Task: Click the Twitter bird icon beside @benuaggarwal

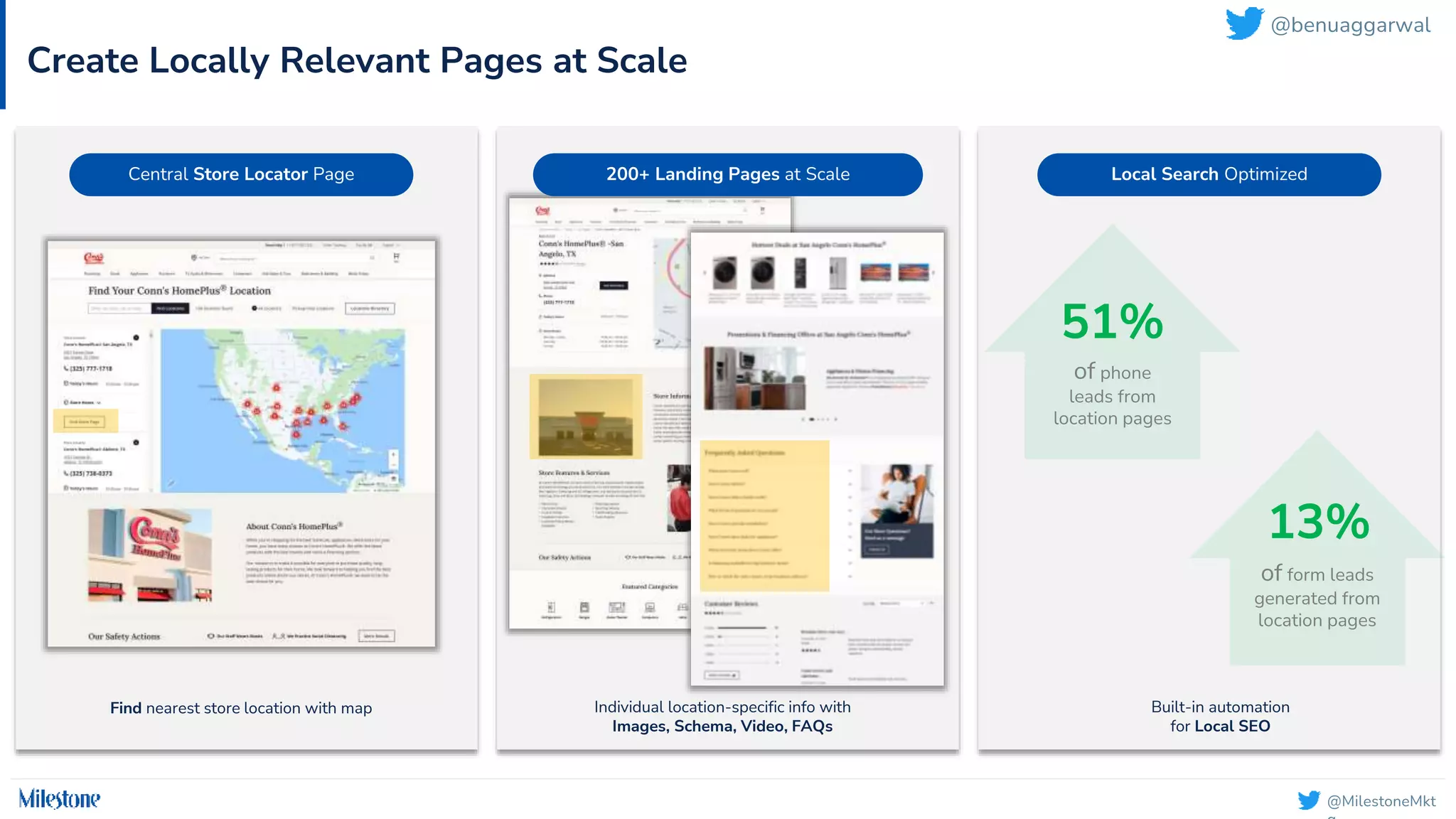Action: click(1245, 23)
